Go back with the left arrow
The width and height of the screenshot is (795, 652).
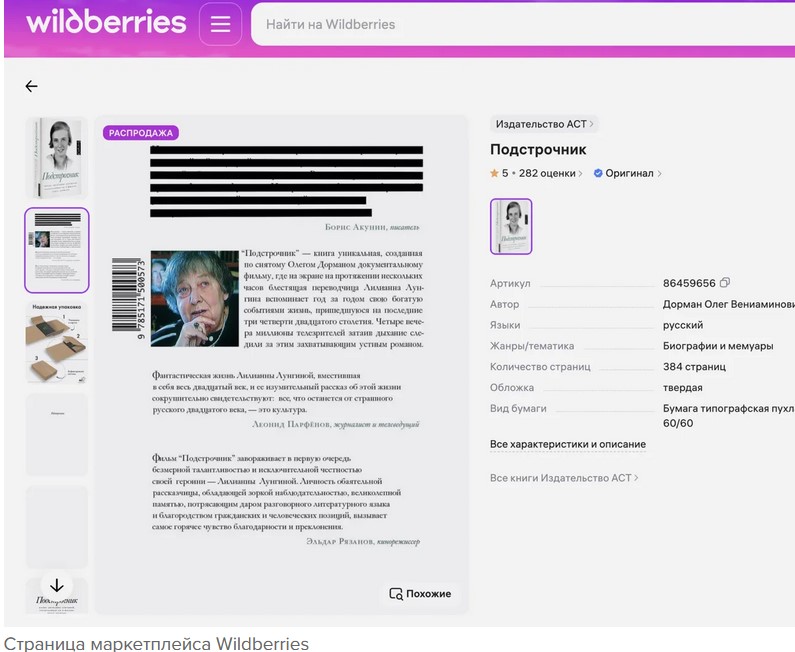tap(31, 86)
